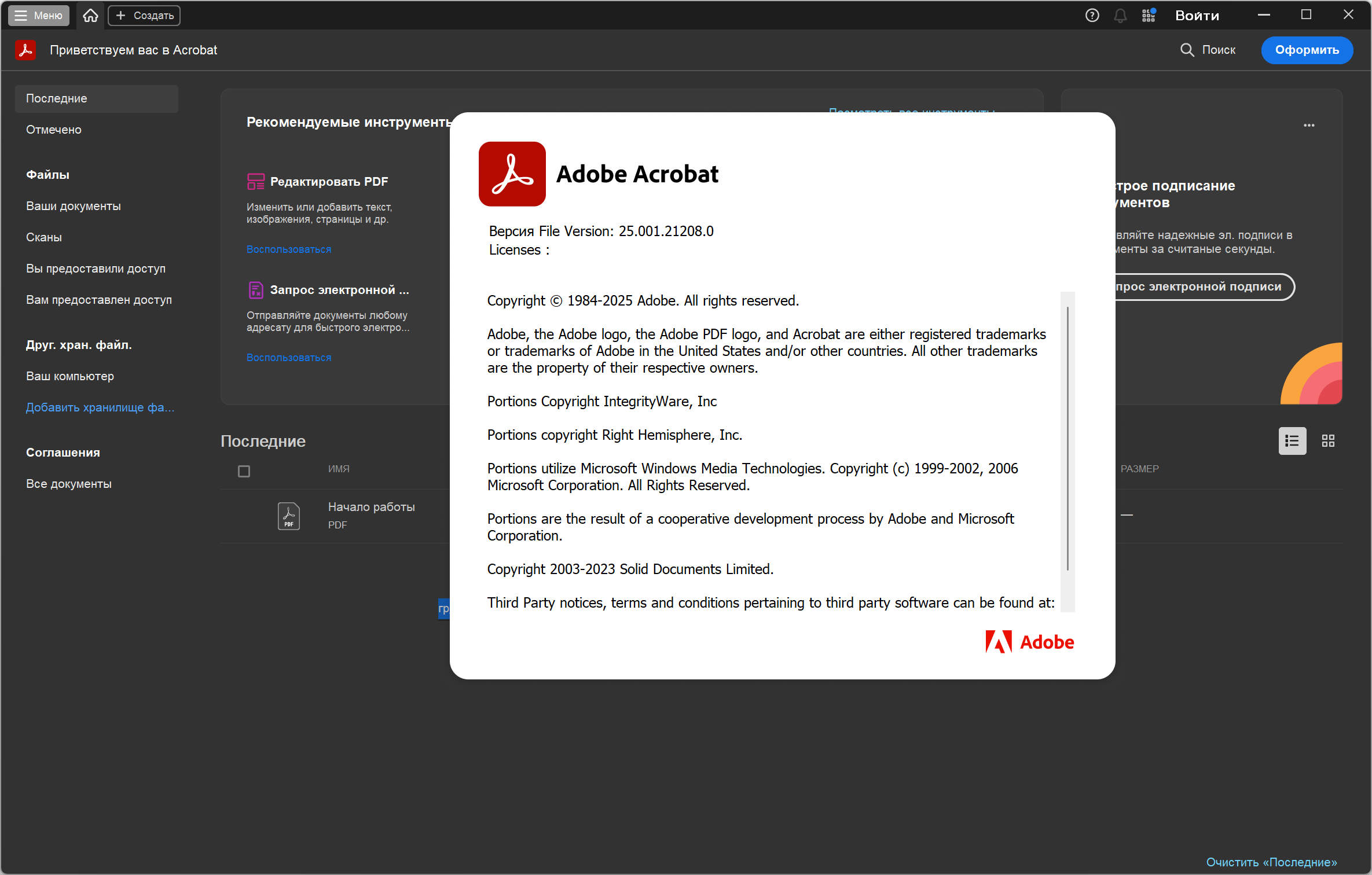Click Добавить хранилище файлов link
This screenshot has width=1372, height=875.
[100, 407]
